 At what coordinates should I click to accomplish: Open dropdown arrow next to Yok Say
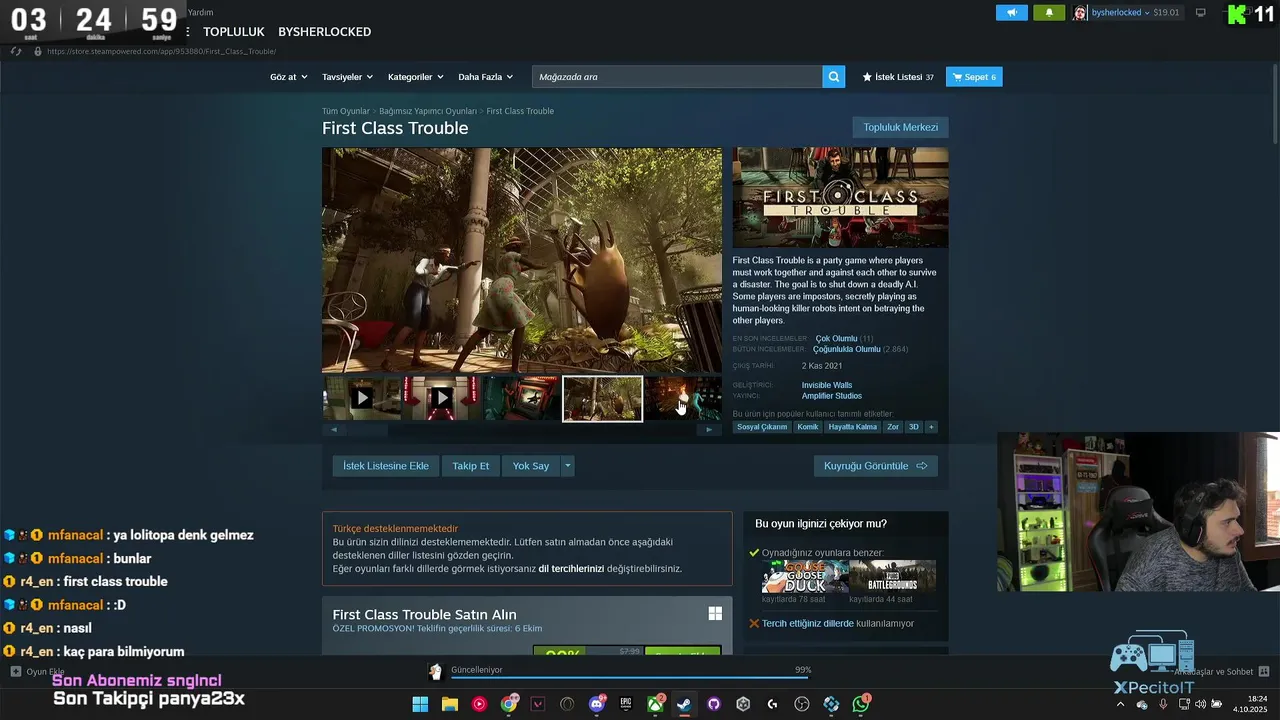pyautogui.click(x=568, y=466)
